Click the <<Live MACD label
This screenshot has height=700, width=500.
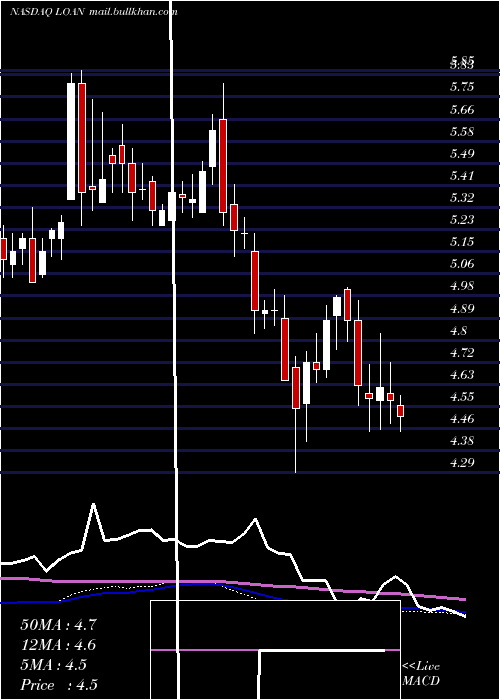(x=421, y=674)
